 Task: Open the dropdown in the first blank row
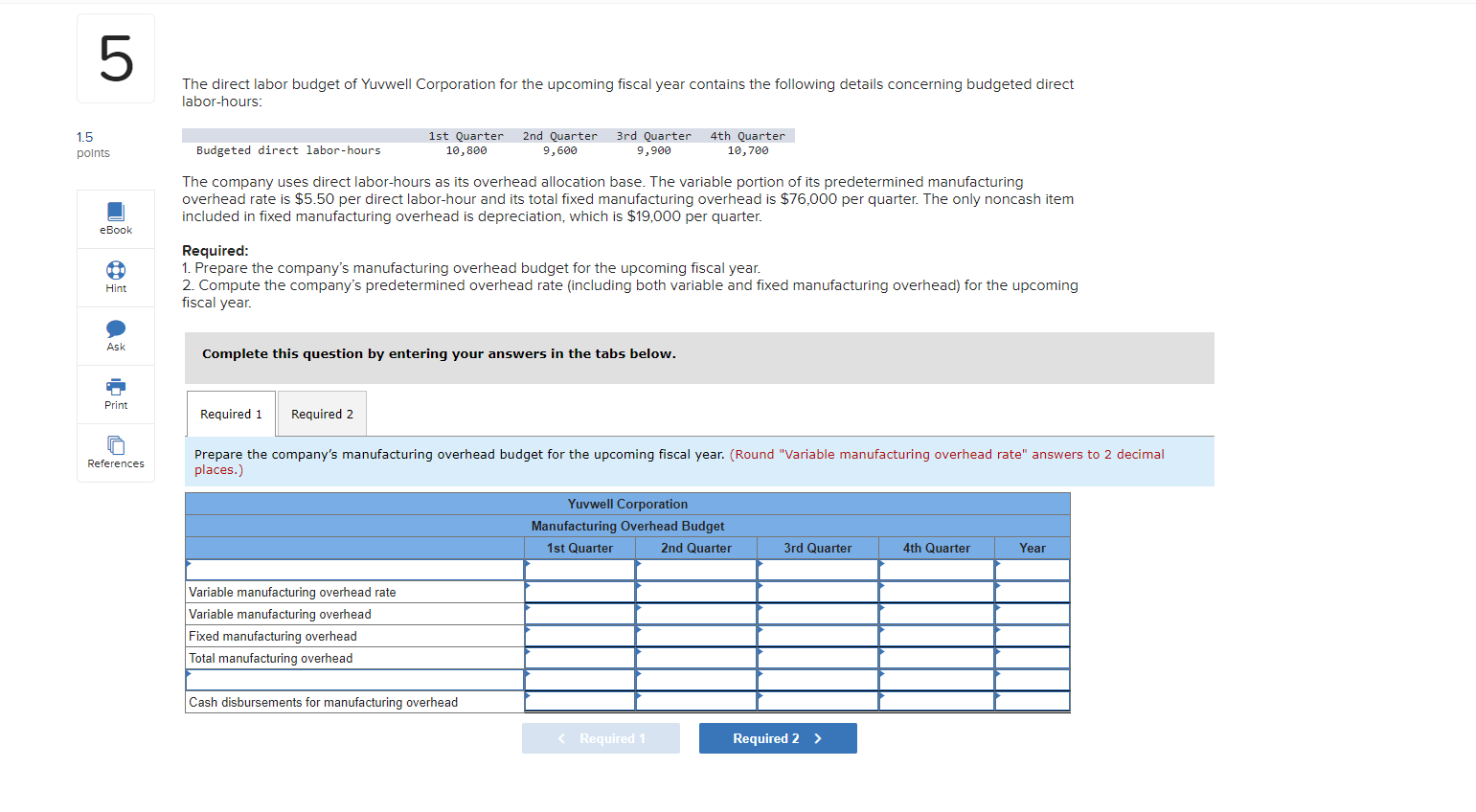tap(579, 569)
